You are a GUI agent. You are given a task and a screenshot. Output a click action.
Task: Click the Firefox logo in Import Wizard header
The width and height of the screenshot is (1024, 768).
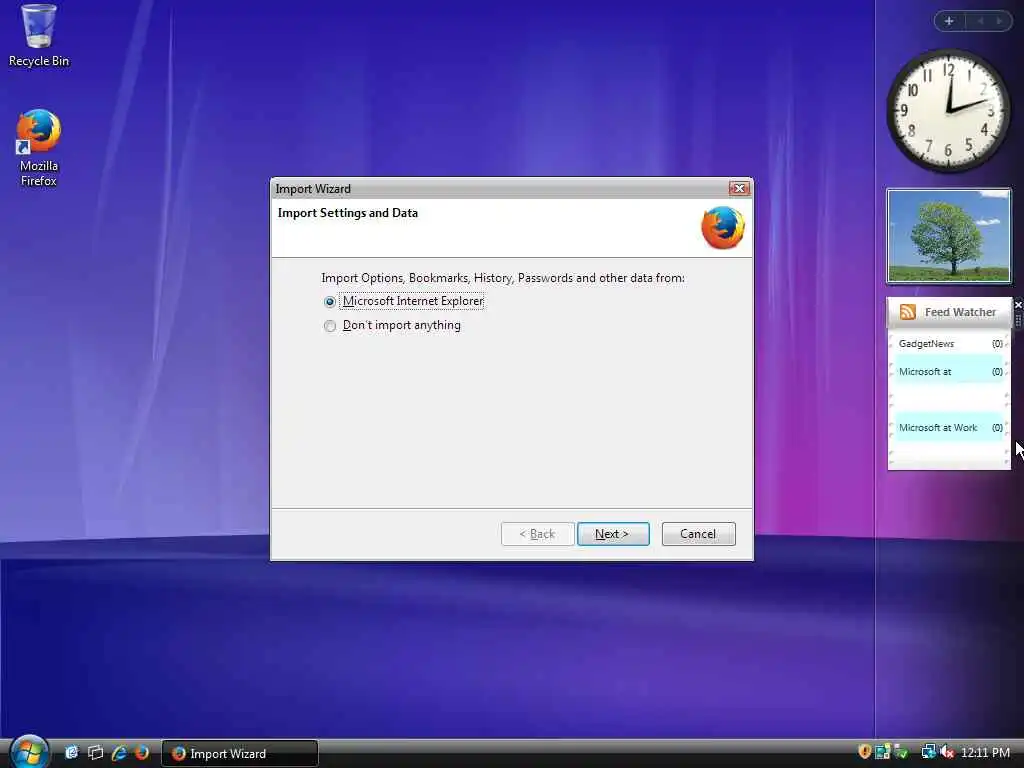click(x=723, y=227)
